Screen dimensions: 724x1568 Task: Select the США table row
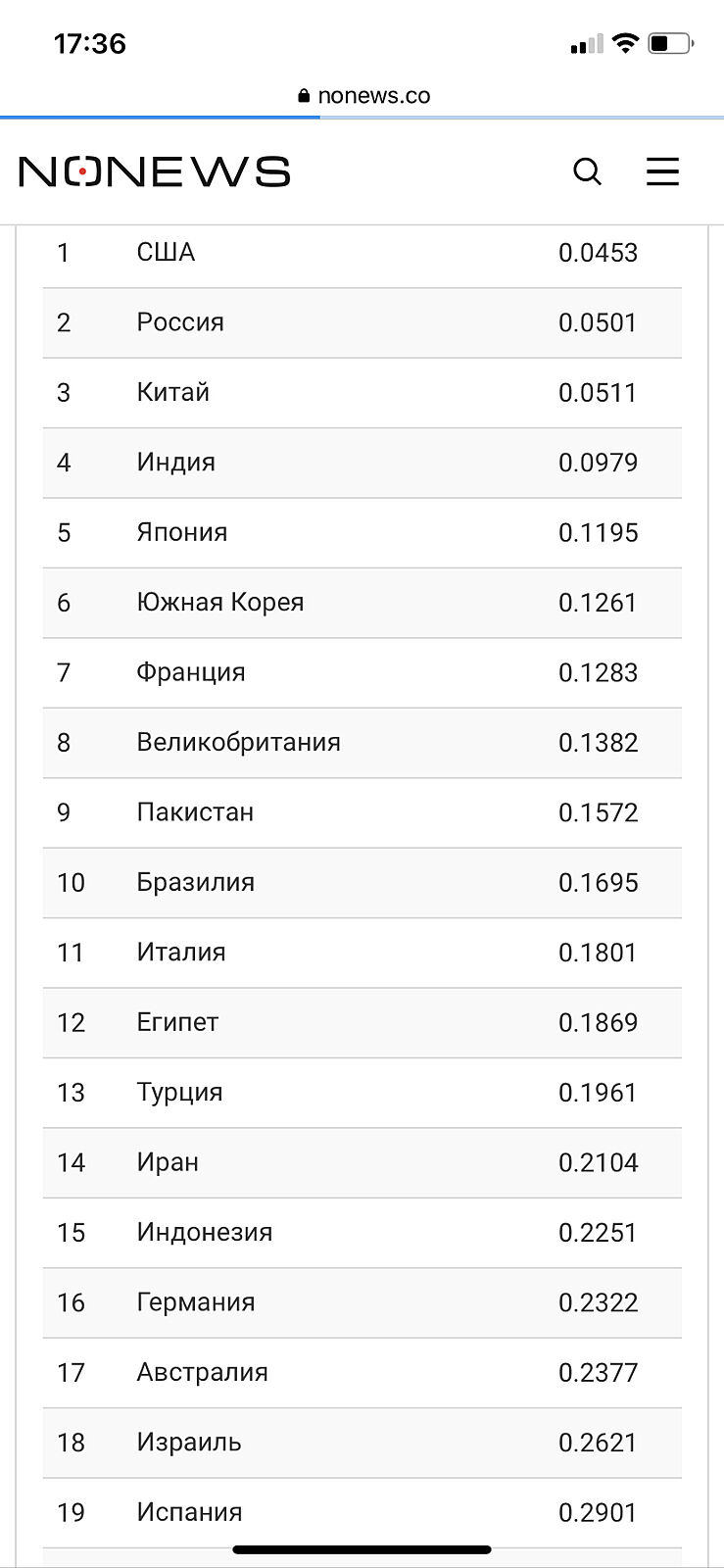point(362,253)
